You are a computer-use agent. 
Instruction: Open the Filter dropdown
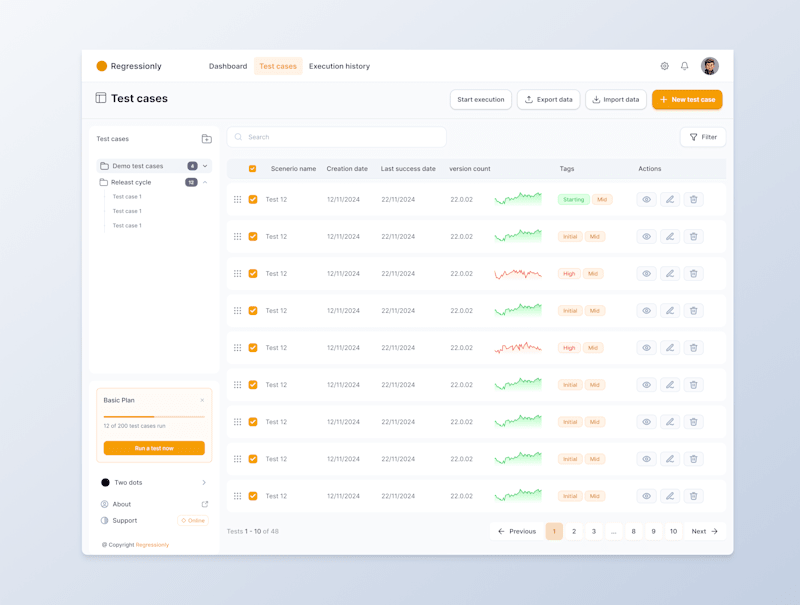click(703, 137)
